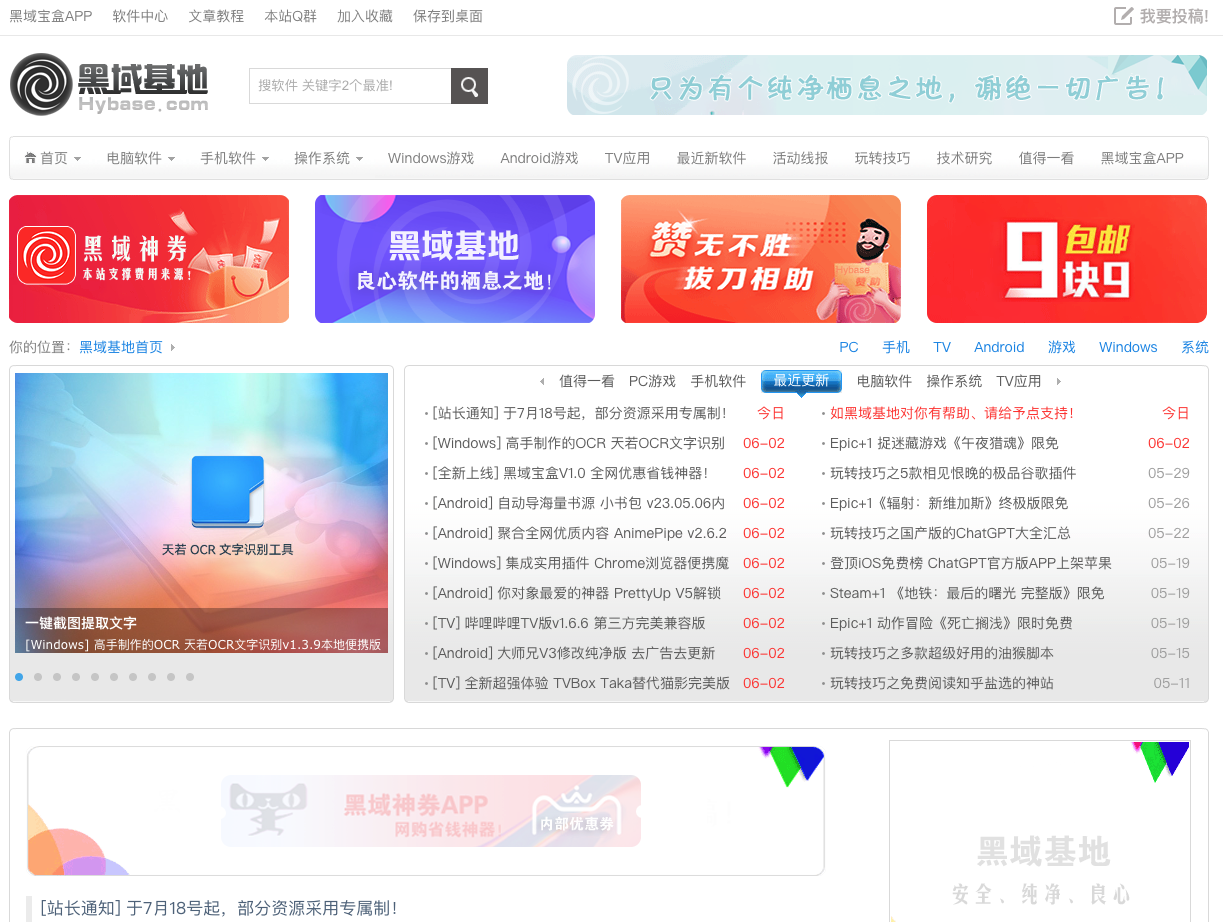The width and height of the screenshot is (1223, 922).
Task: Focus the 搜软件 search input field
Action: (x=350, y=86)
